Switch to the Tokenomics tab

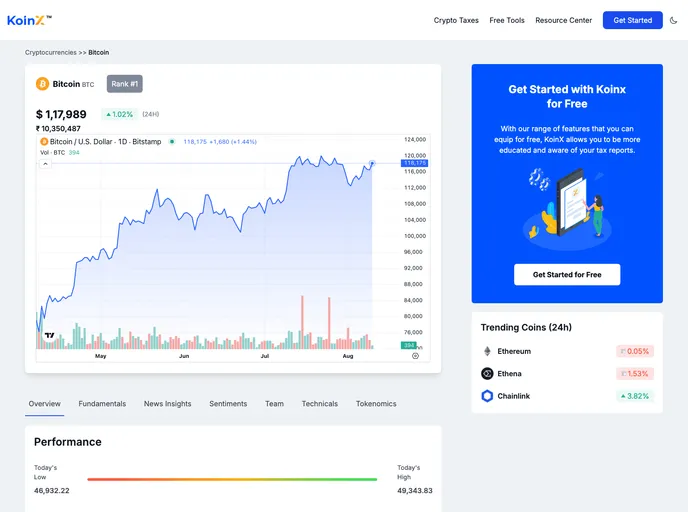pyautogui.click(x=376, y=404)
